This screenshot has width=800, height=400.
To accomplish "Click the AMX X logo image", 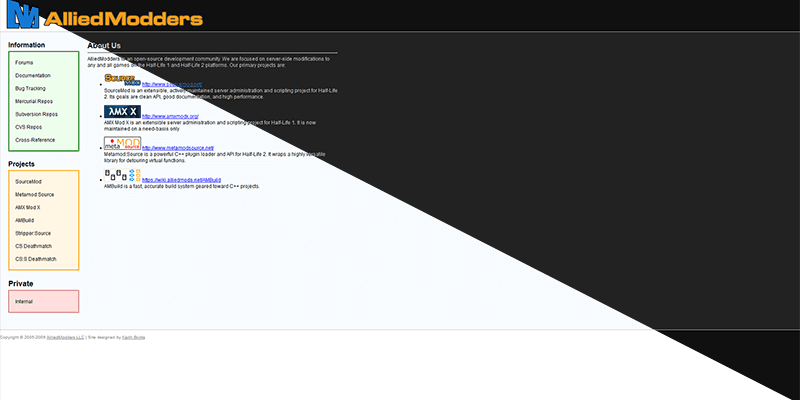I will (122, 112).
